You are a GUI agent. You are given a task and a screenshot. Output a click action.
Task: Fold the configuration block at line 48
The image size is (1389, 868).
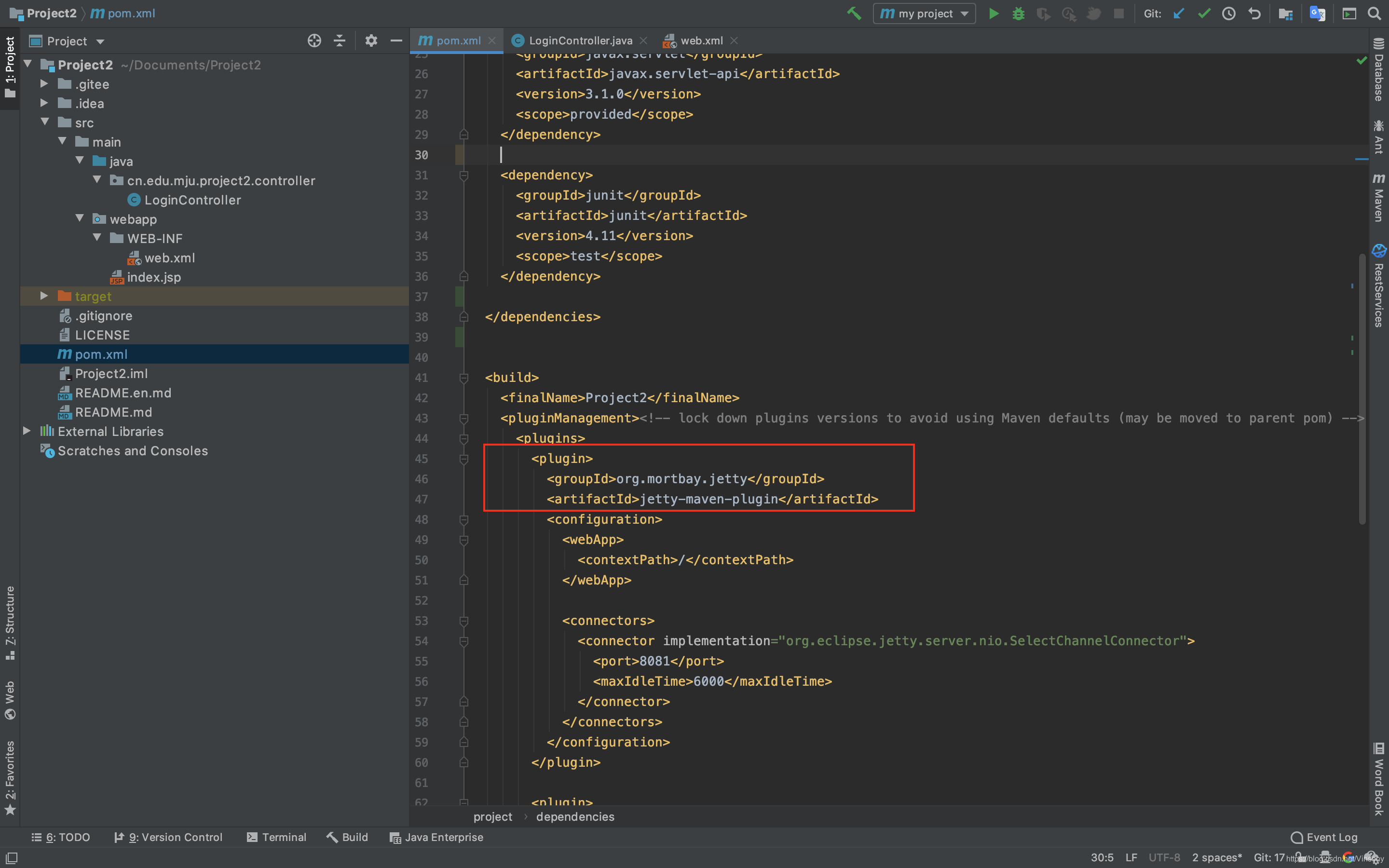[464, 519]
